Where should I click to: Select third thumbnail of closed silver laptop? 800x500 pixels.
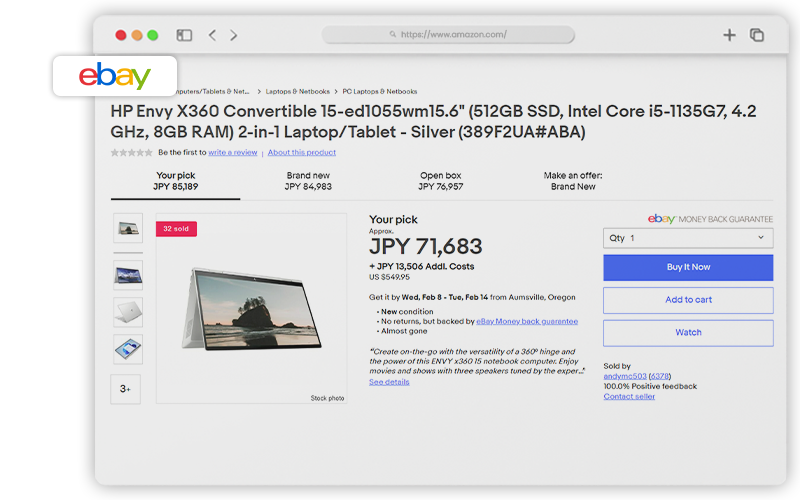point(128,312)
